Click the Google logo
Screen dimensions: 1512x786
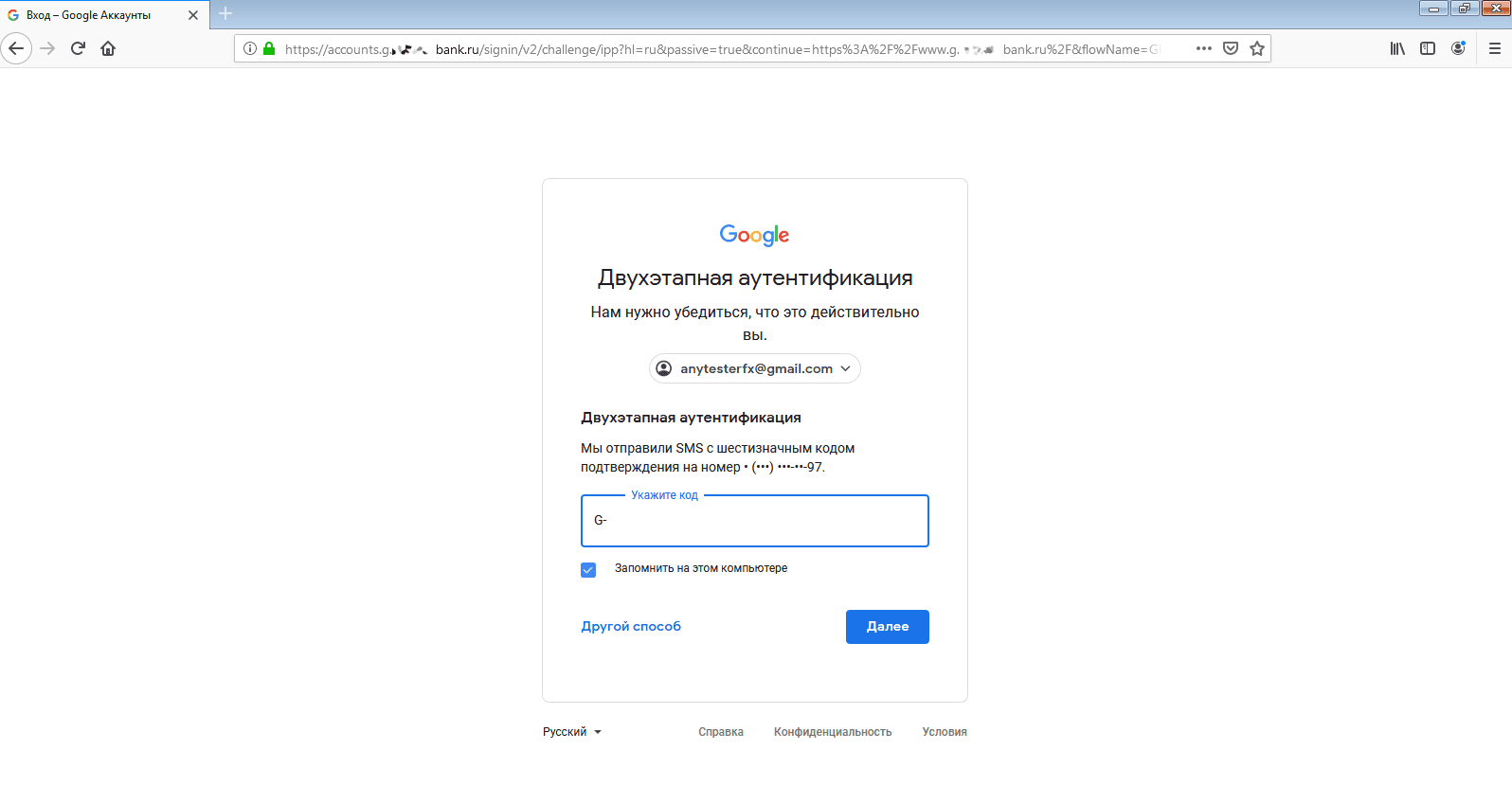coord(755,235)
